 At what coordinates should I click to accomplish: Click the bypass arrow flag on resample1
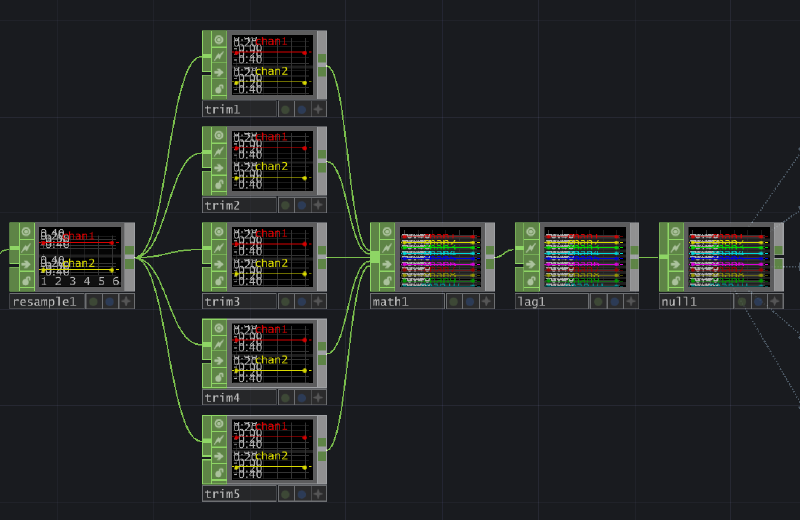(x=27, y=264)
